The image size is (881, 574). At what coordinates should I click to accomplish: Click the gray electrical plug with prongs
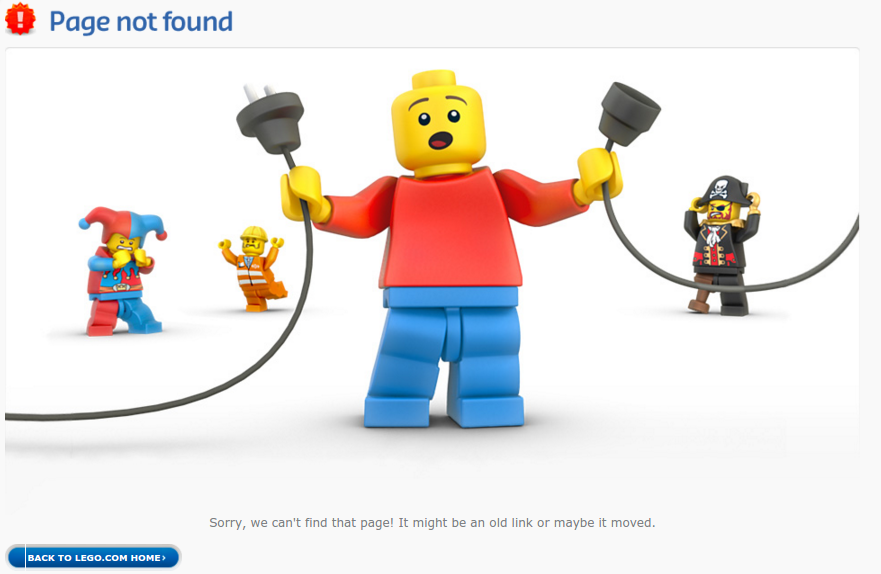pyautogui.click(x=270, y=117)
